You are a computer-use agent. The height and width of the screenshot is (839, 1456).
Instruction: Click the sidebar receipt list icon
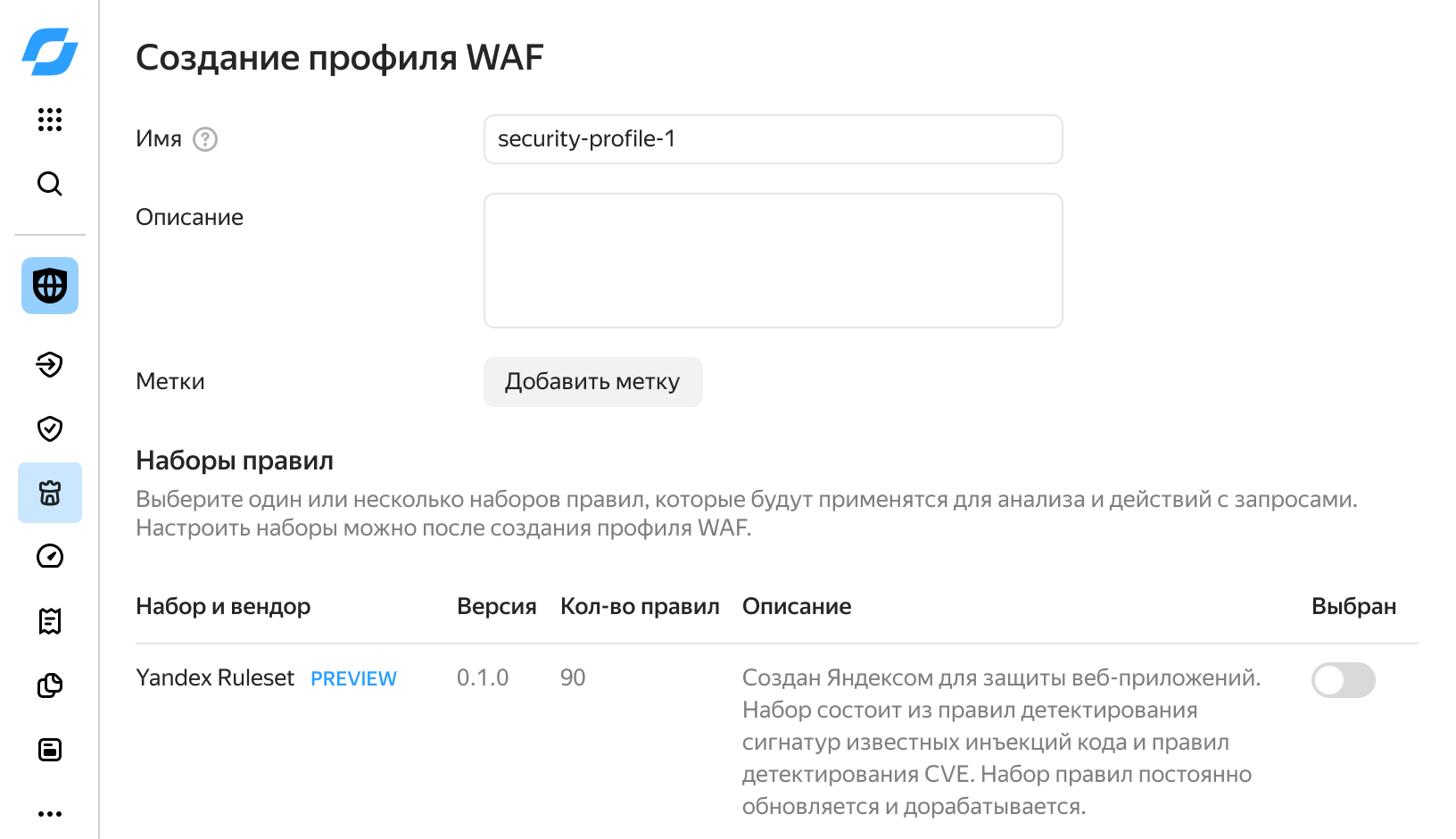coord(50,621)
